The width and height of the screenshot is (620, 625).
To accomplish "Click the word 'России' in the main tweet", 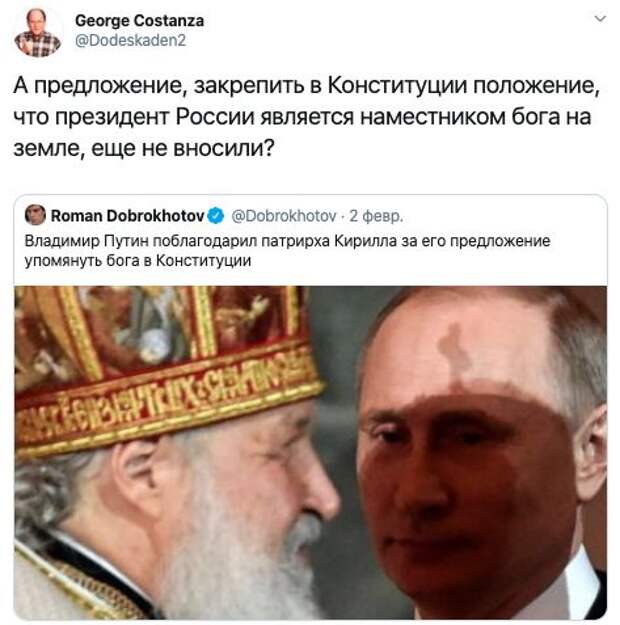I will pos(215,117).
